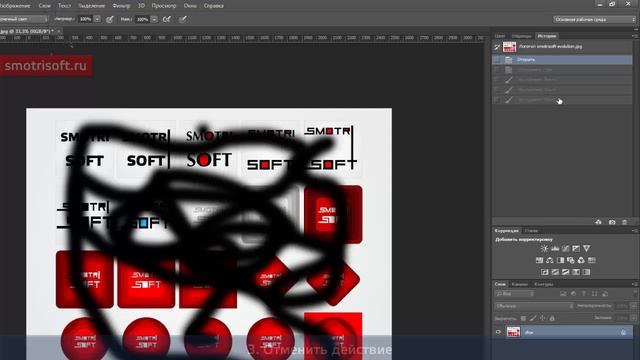Add a Channel Mixer adjustment layer
This screenshot has height=360, width=640.
point(581,260)
